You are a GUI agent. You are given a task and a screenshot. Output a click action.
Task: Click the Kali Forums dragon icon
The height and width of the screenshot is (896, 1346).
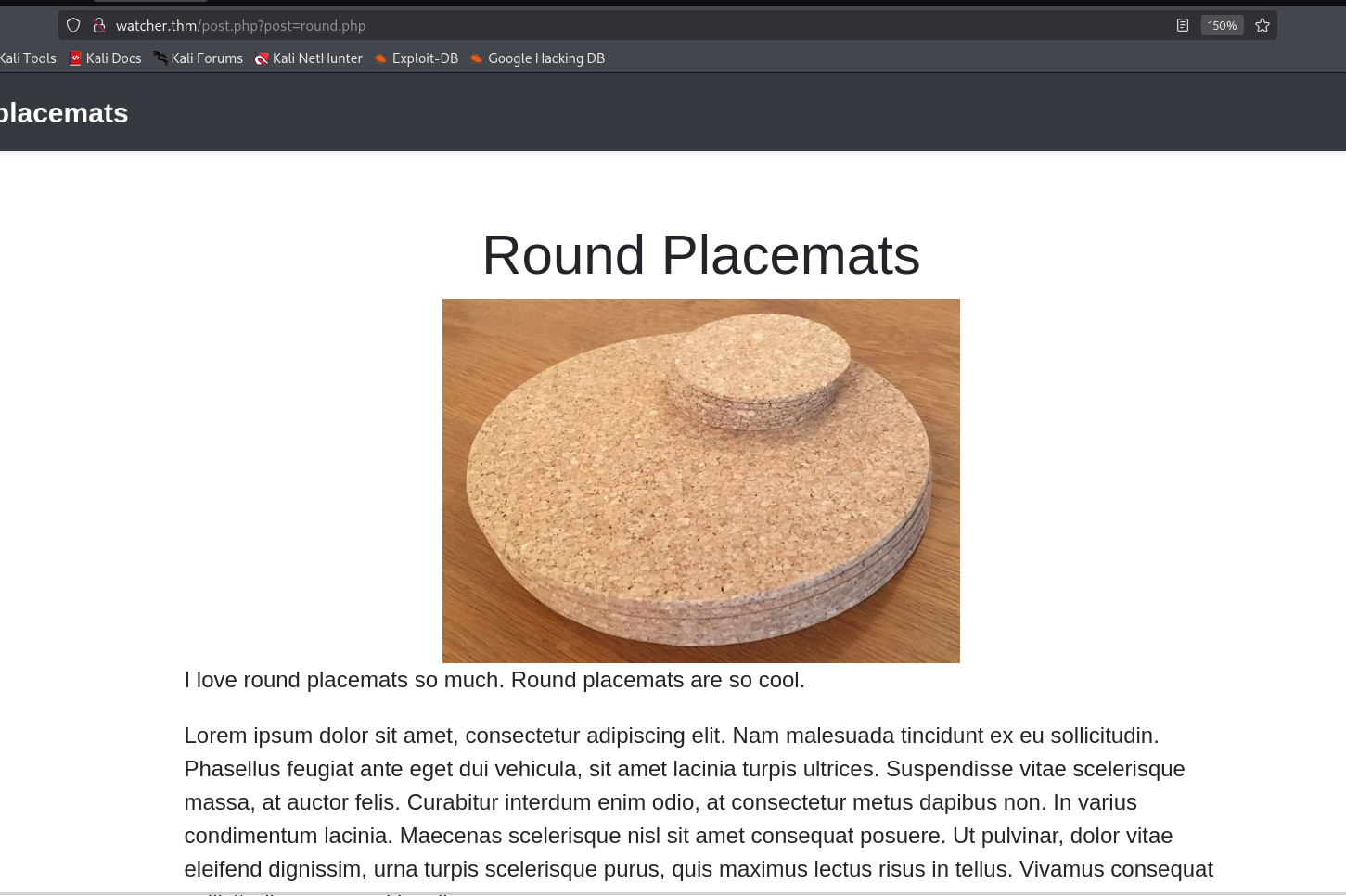click(x=160, y=58)
